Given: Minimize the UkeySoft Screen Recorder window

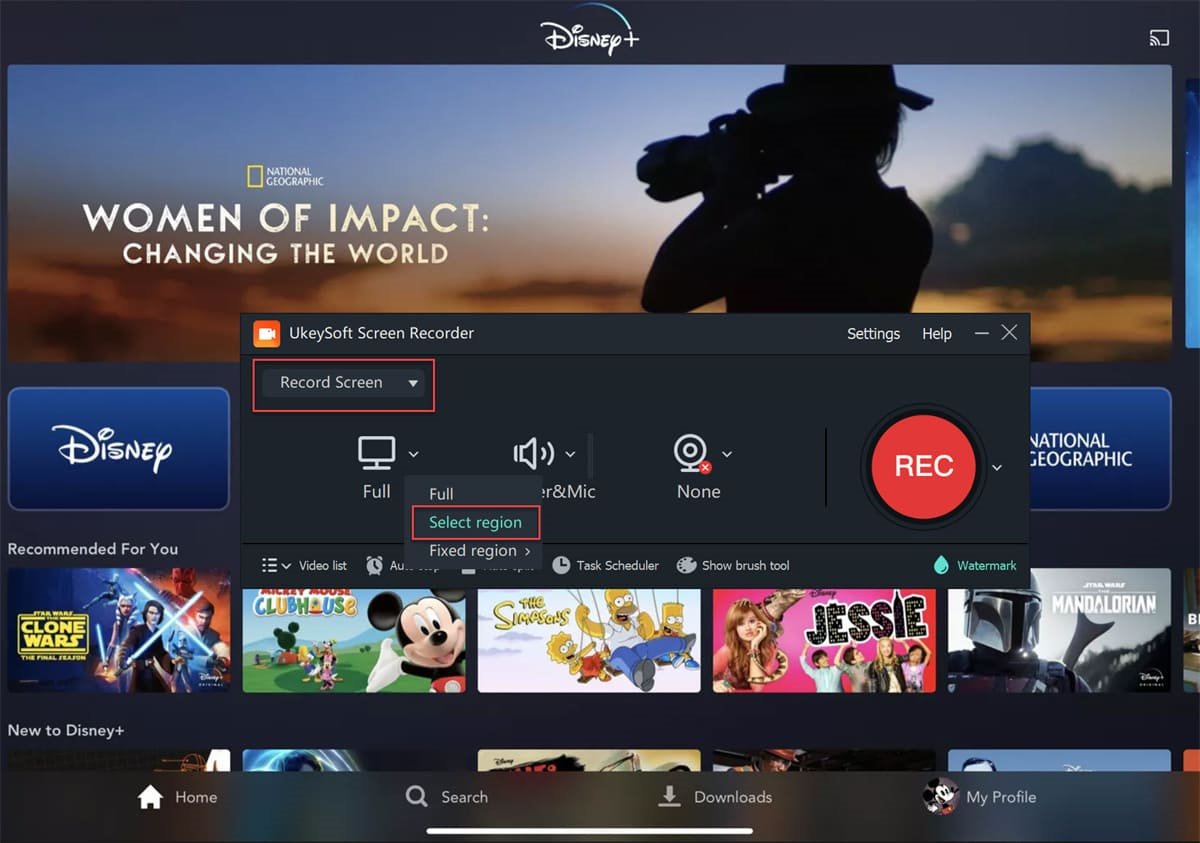Looking at the screenshot, I should [x=982, y=333].
